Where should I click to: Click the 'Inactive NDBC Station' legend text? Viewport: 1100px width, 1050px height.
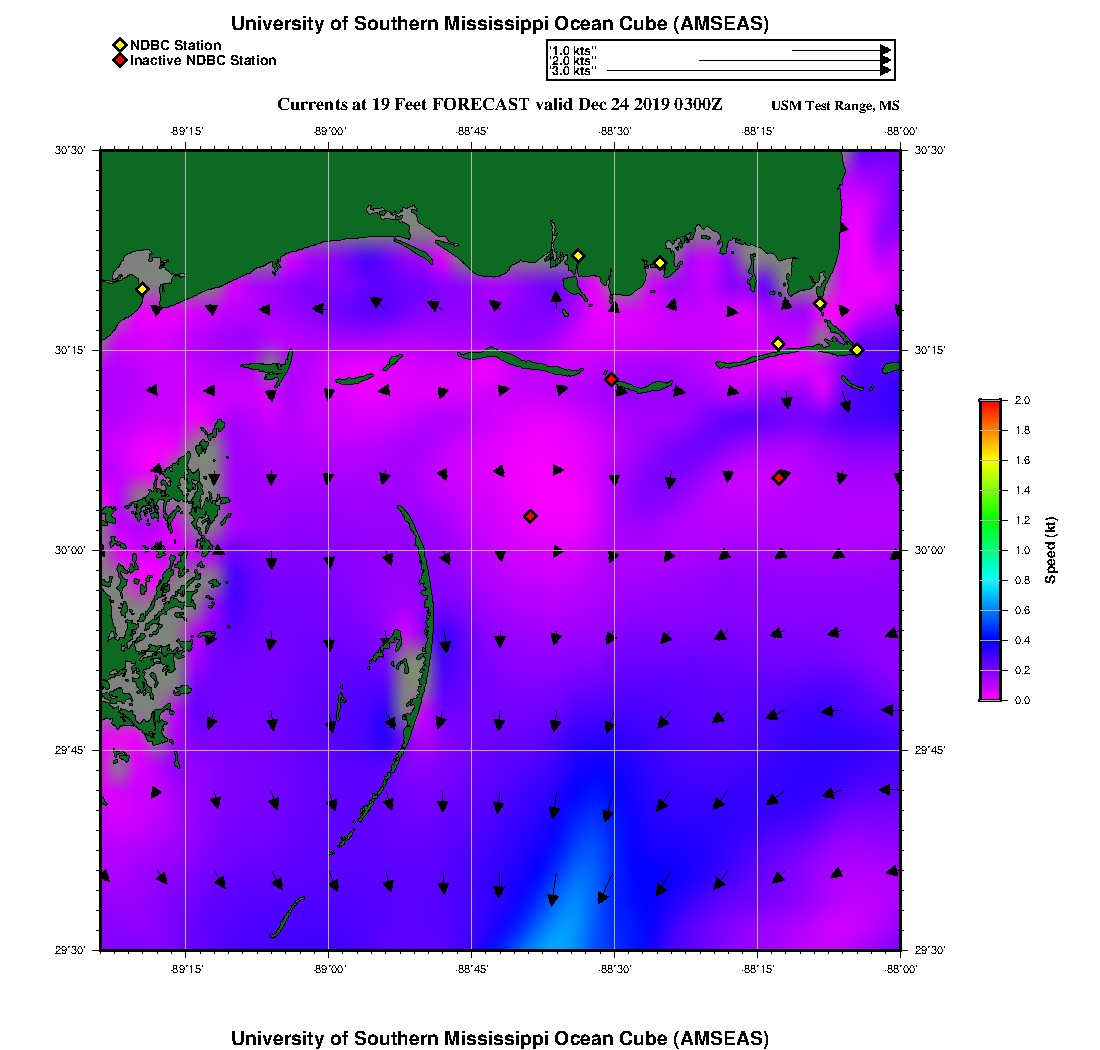203,60
